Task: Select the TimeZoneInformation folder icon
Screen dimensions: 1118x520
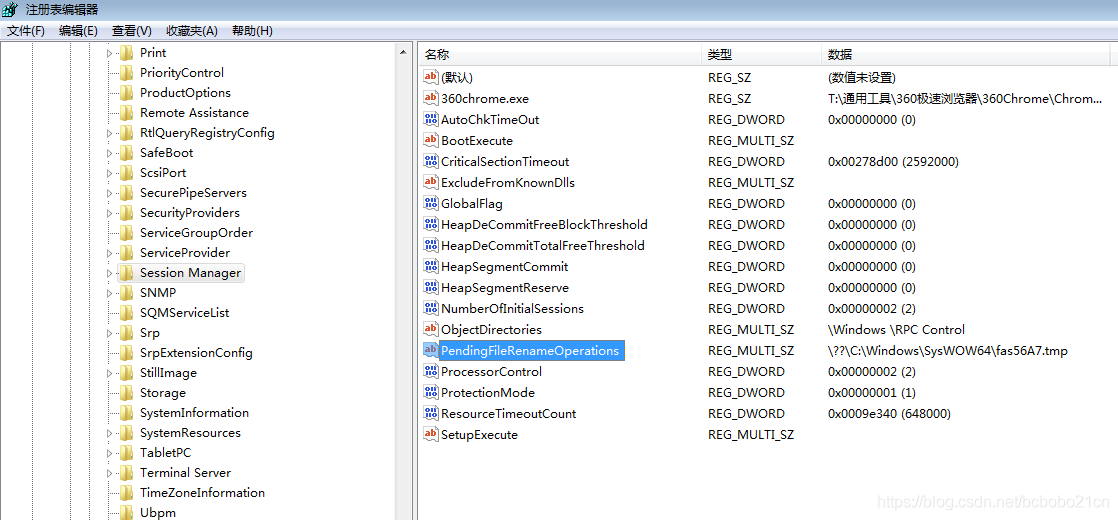Action: point(127,492)
